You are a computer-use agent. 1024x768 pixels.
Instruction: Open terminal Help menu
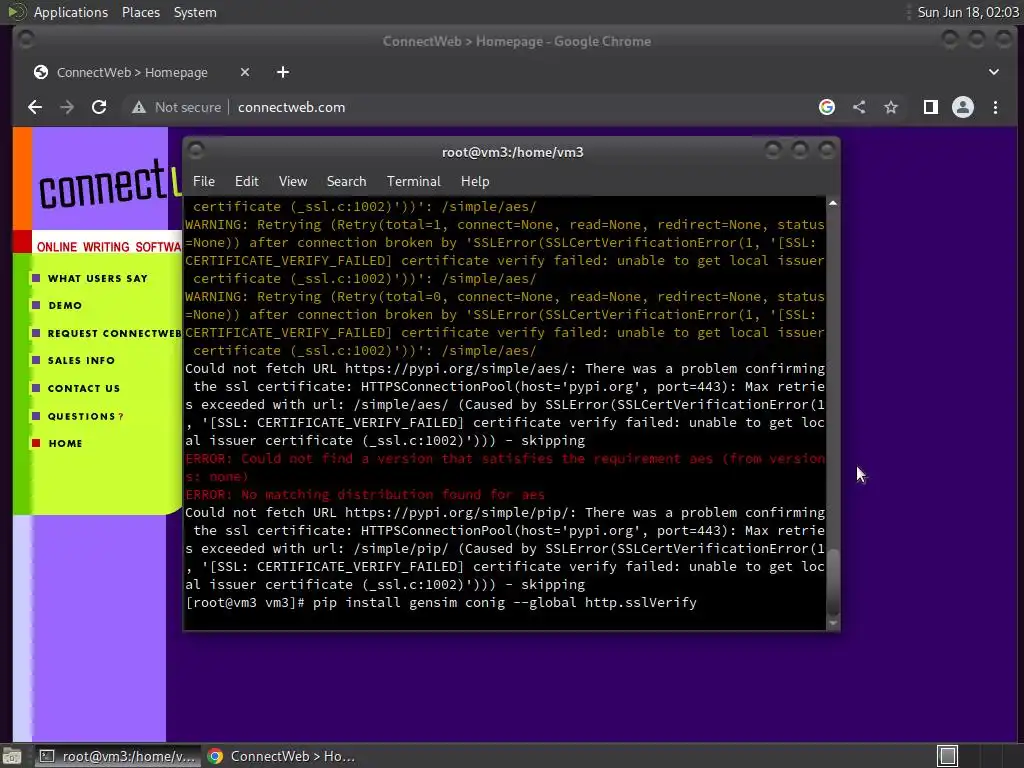(x=475, y=181)
